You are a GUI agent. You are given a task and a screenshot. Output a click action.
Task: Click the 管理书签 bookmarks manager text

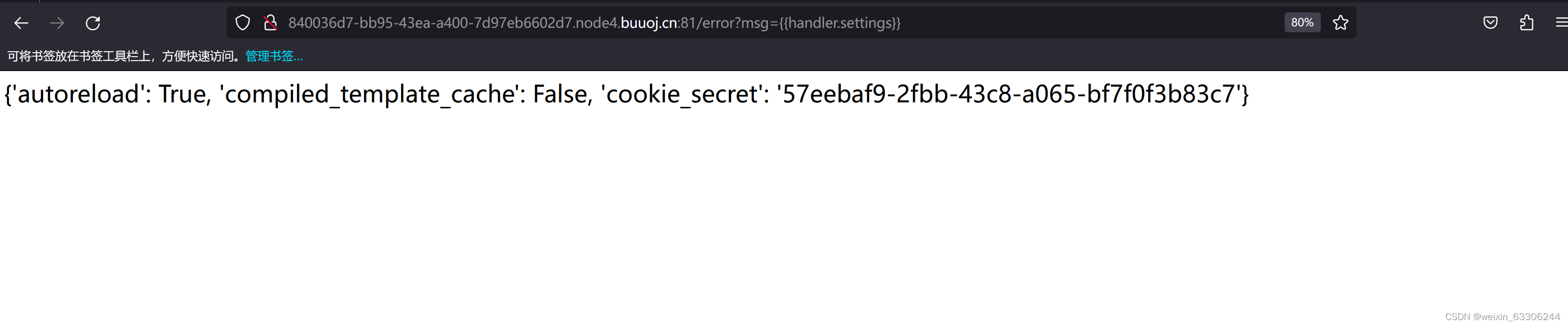coord(273,56)
